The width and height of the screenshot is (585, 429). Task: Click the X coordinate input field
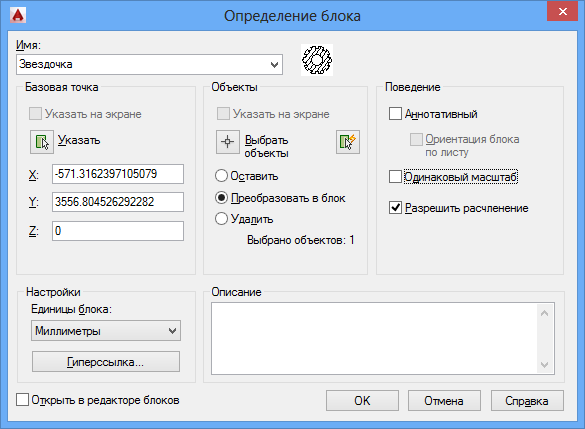118,174
